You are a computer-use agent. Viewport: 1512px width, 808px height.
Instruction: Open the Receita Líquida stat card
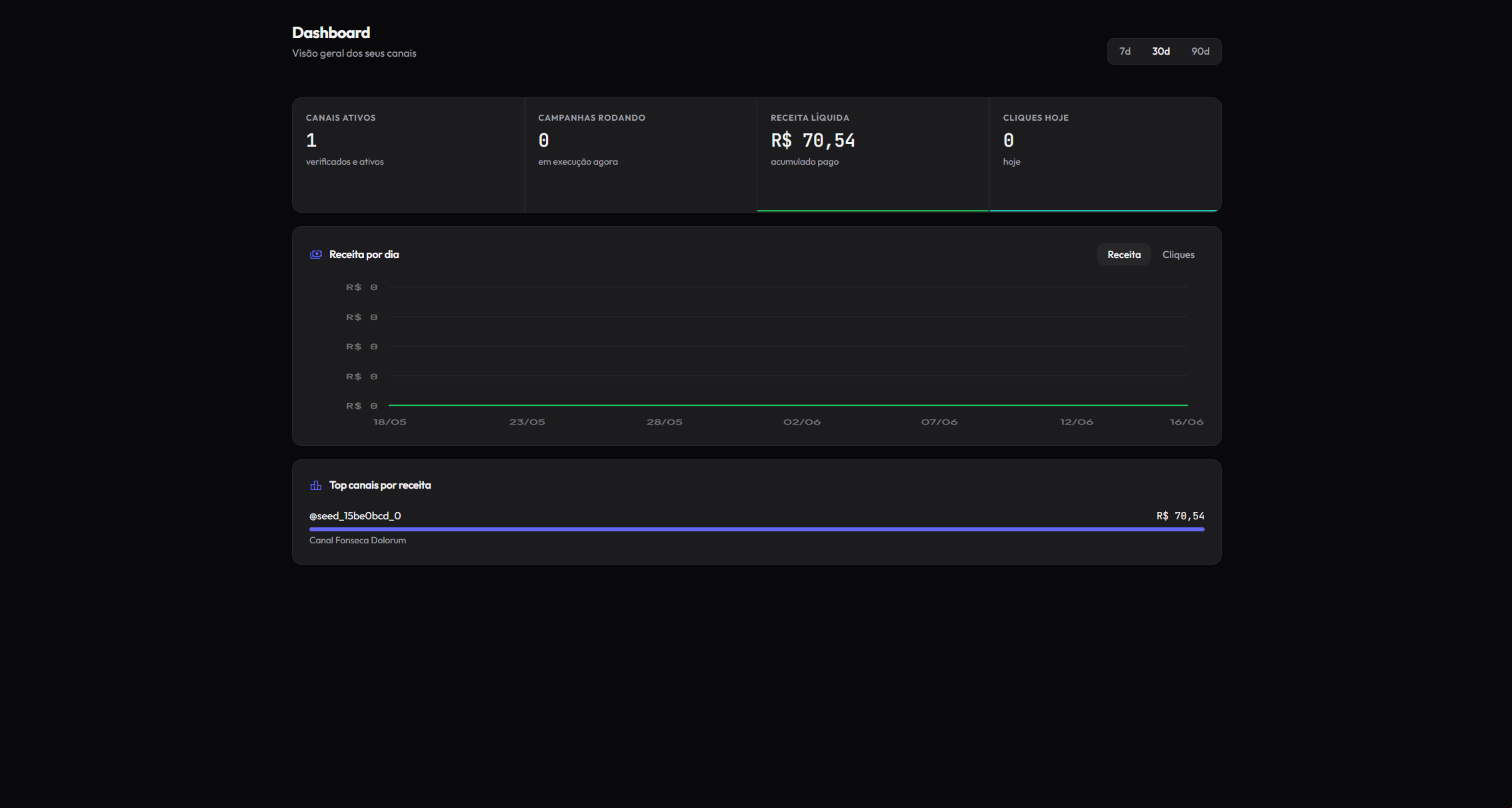pyautogui.click(x=873, y=155)
